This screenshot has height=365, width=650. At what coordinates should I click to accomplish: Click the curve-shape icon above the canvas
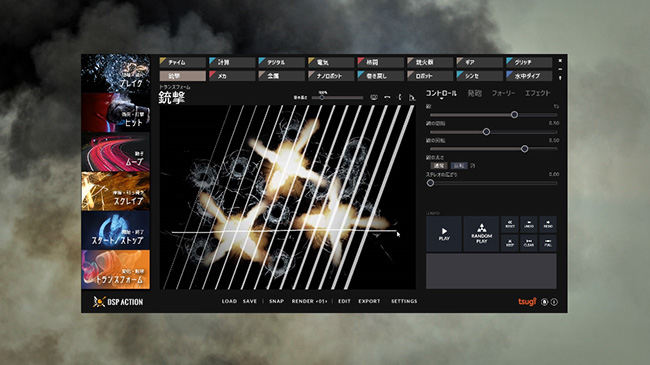pyautogui.click(x=412, y=97)
